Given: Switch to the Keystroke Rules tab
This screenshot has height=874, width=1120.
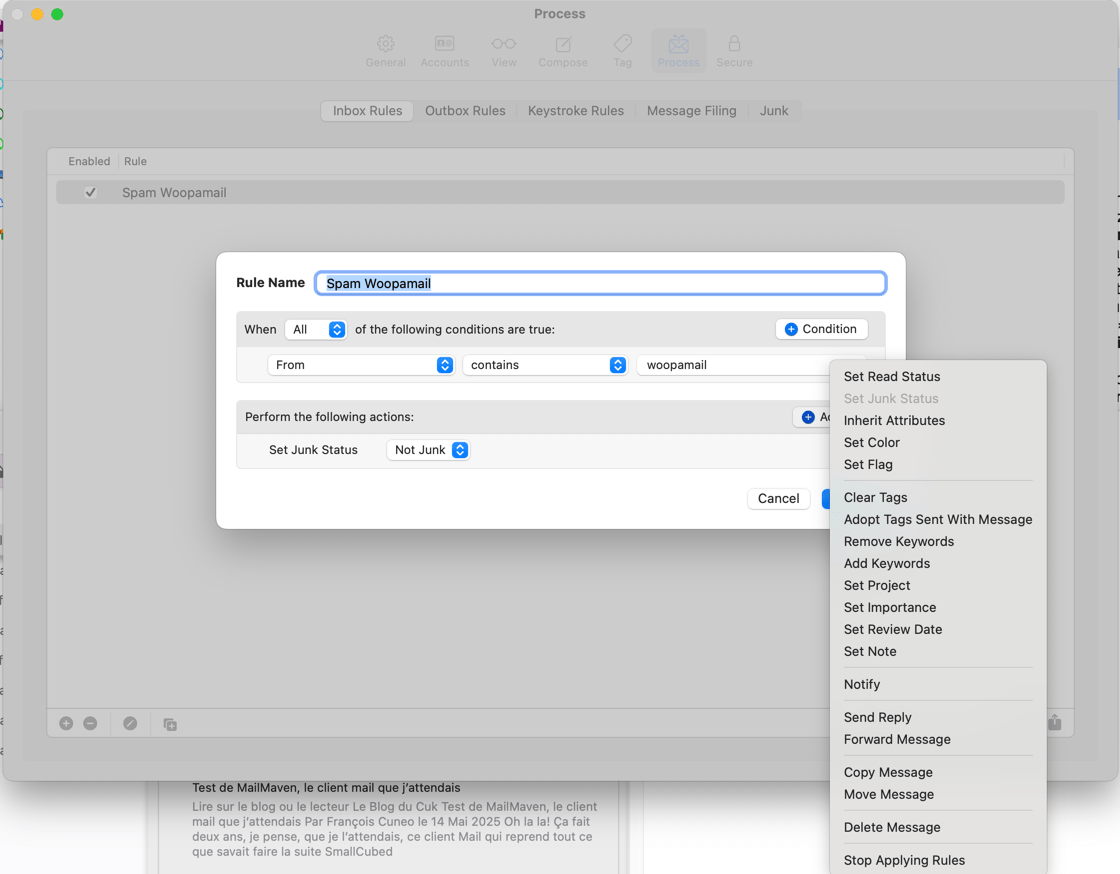Looking at the screenshot, I should 576,111.
